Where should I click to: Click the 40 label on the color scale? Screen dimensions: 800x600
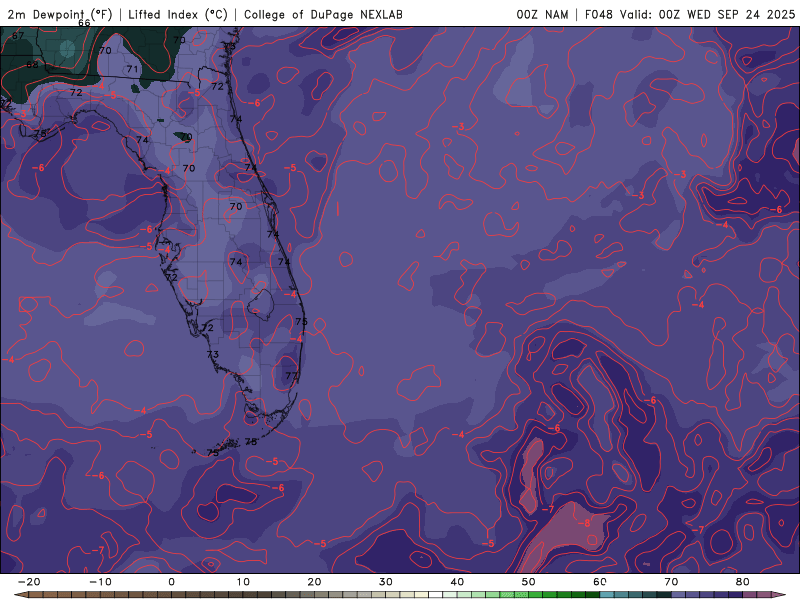pyautogui.click(x=457, y=582)
